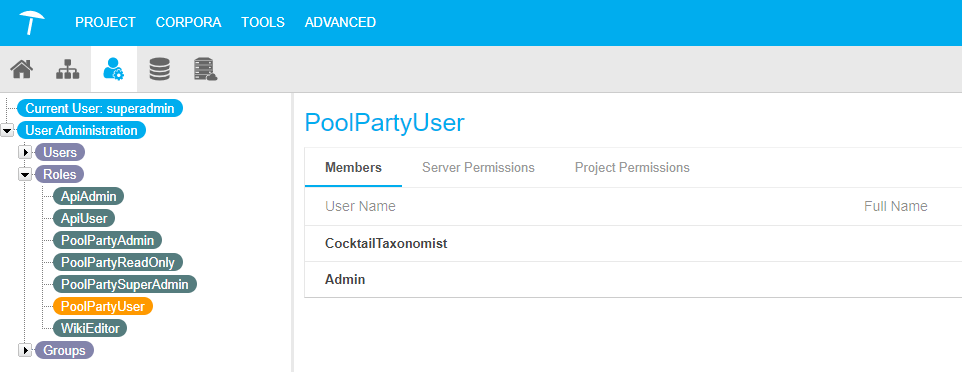Click the PoolPartyUser page heading

coord(385,123)
